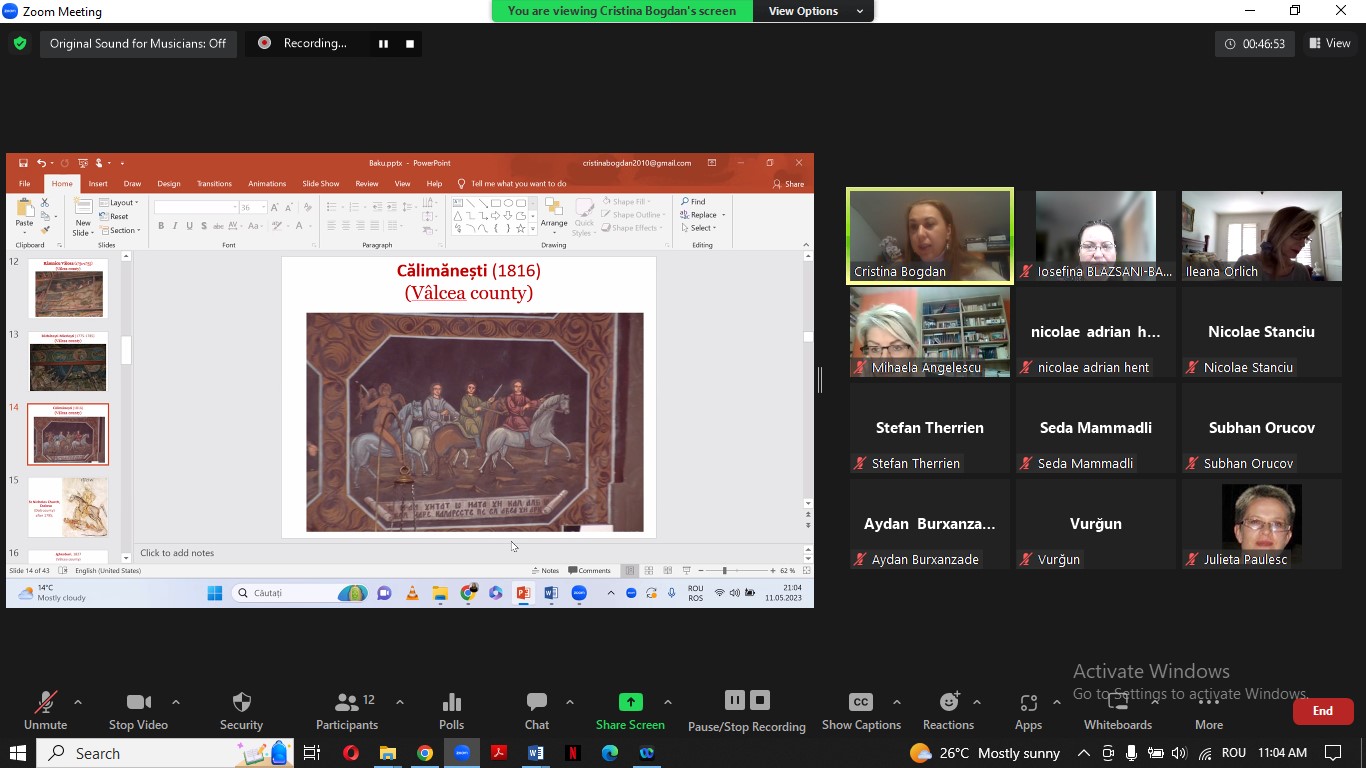The image size is (1366, 768).
Task: Click the red End meeting button
Action: click(x=1323, y=711)
